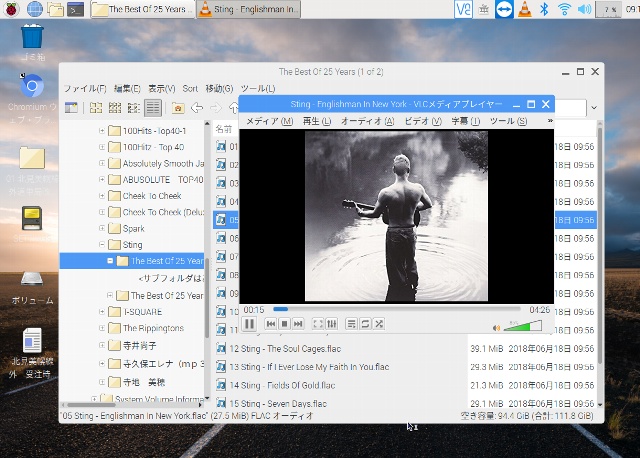
Task: Seek in the VLC playback progress bar
Action: click(x=397, y=309)
